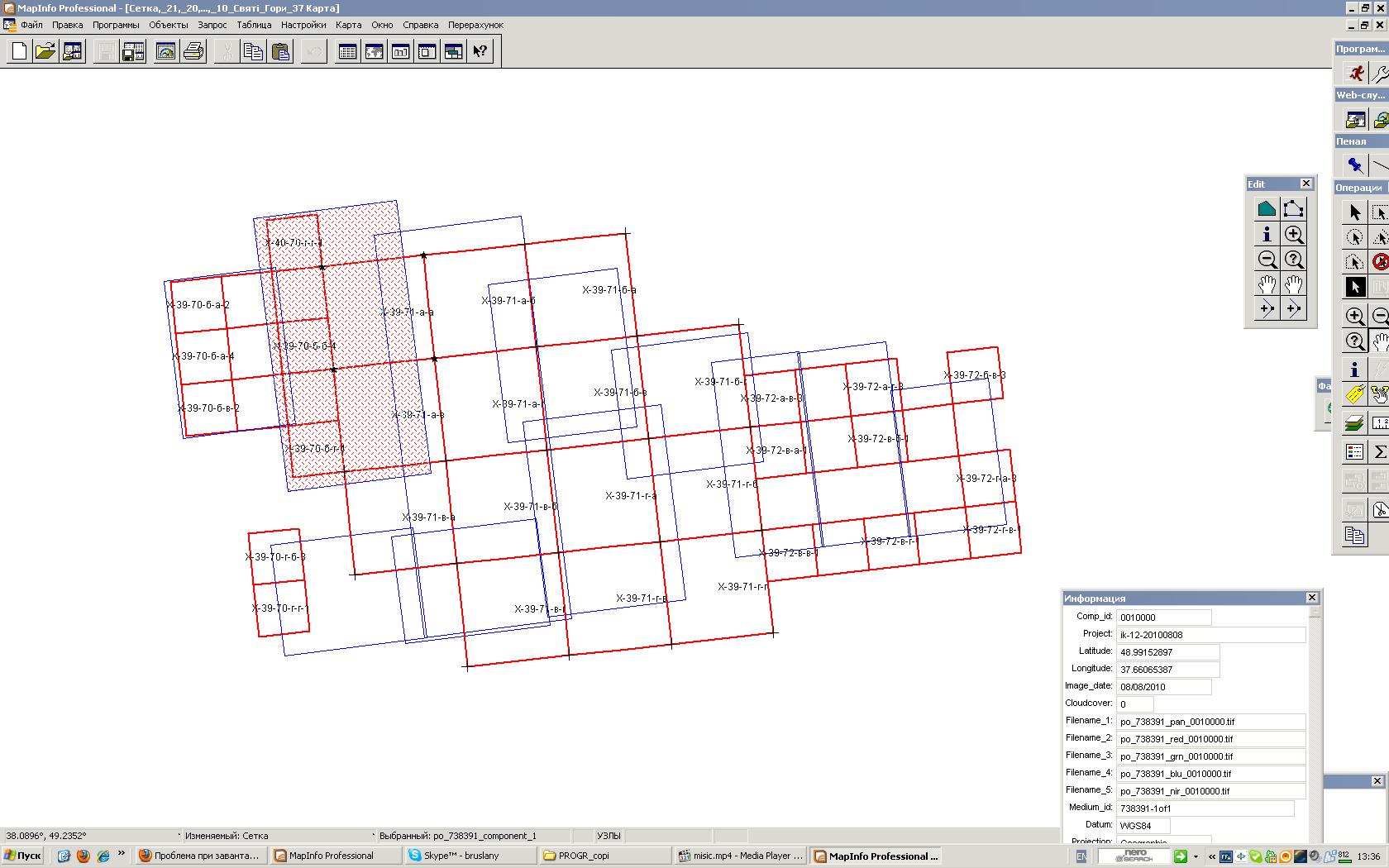Image resolution: width=1389 pixels, height=868 pixels.
Task: Click the New Table toolbar icon
Action: tap(19, 51)
